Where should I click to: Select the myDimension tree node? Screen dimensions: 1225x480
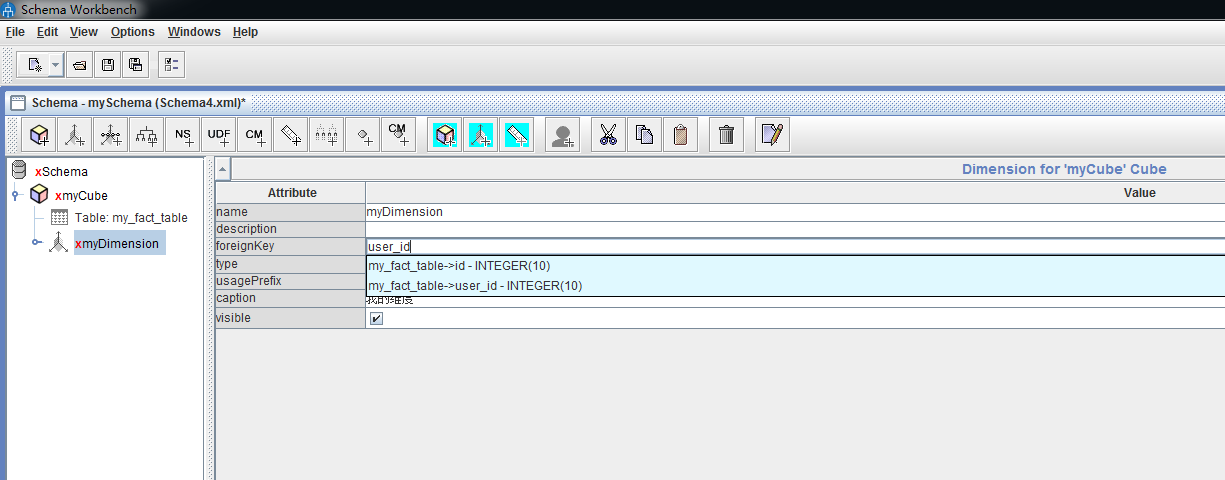(x=119, y=243)
